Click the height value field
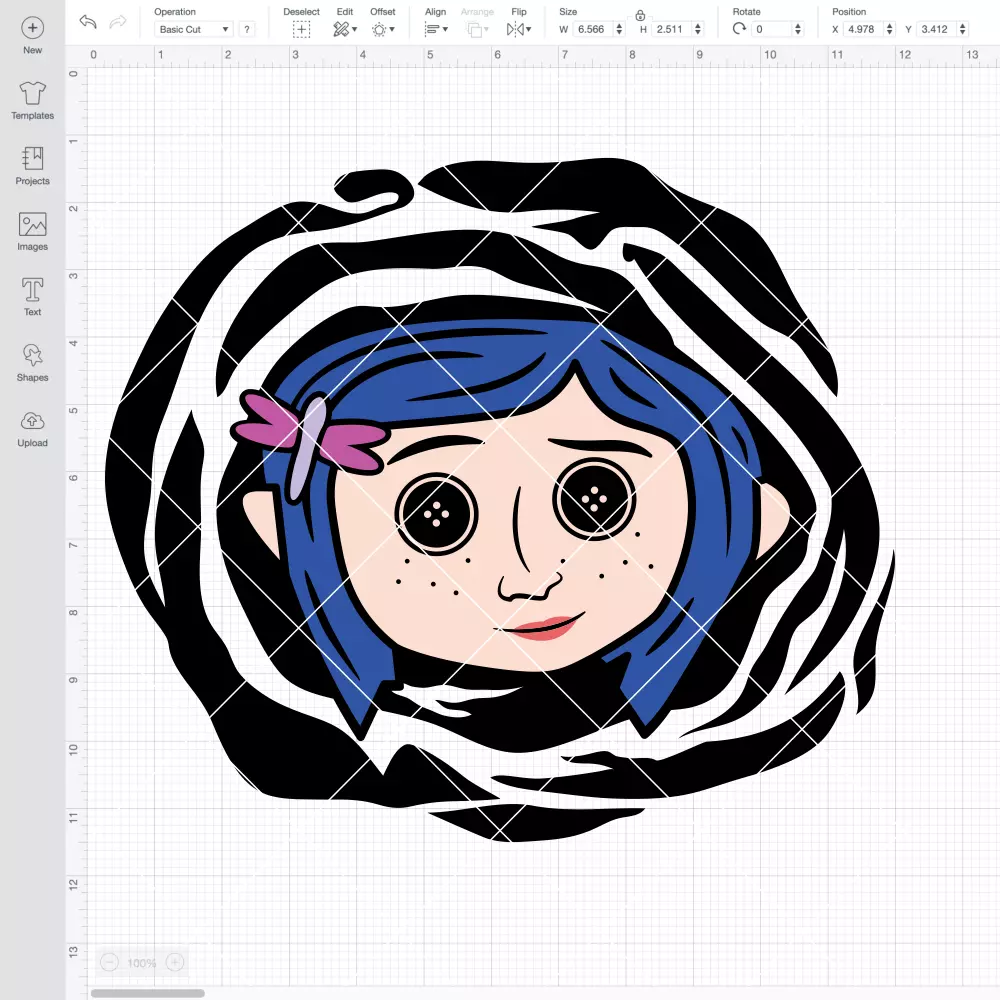The height and width of the screenshot is (1000, 1000). pos(672,29)
